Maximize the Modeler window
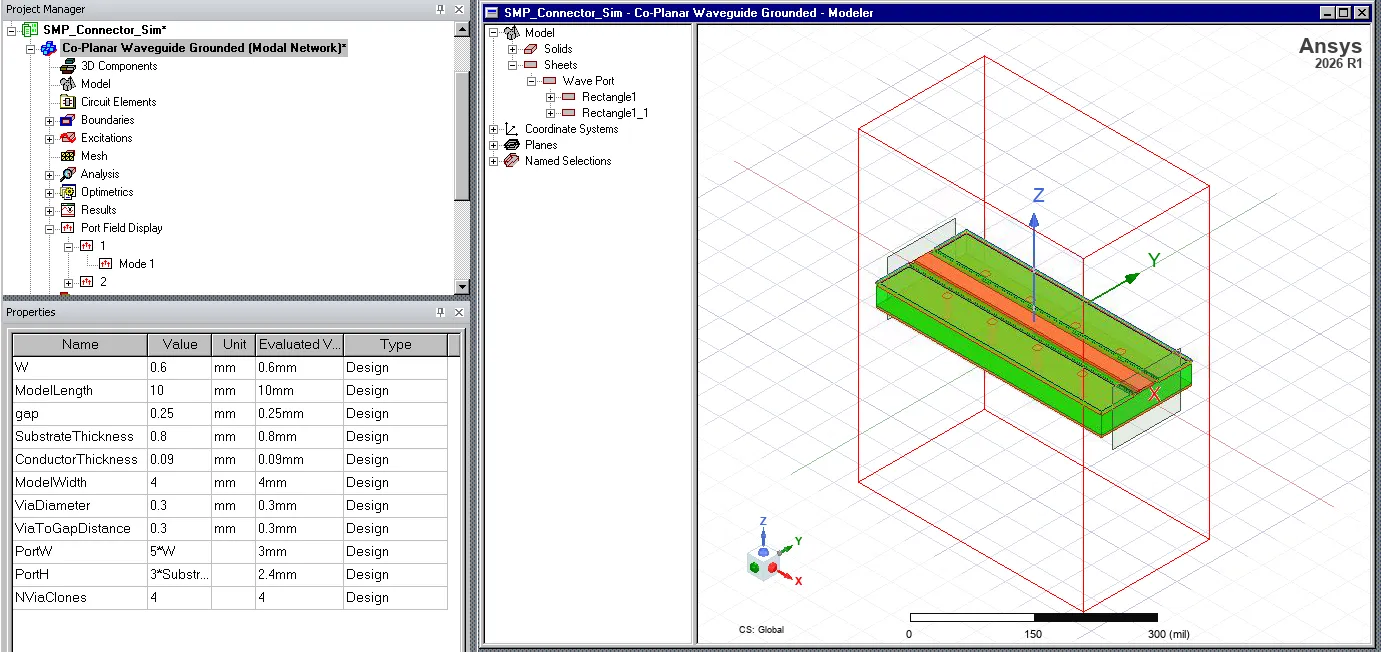 click(1343, 13)
